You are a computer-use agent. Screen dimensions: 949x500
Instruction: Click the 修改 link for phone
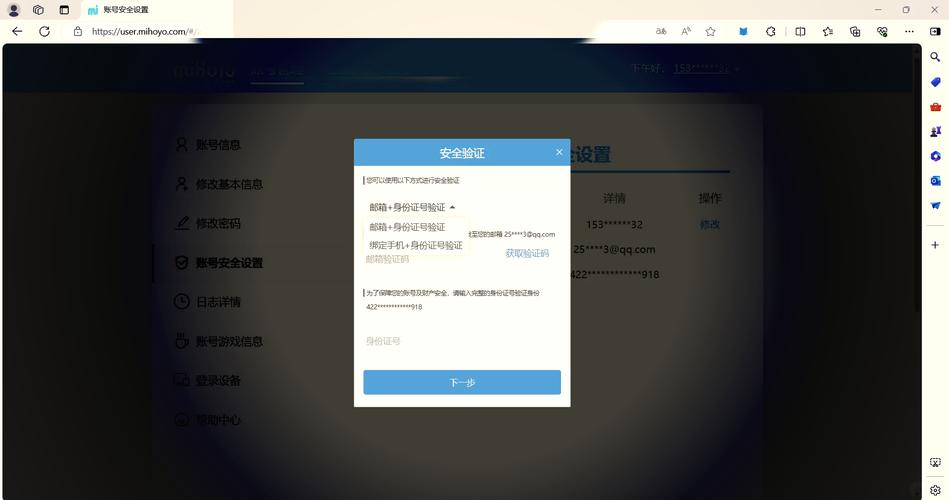coord(709,225)
